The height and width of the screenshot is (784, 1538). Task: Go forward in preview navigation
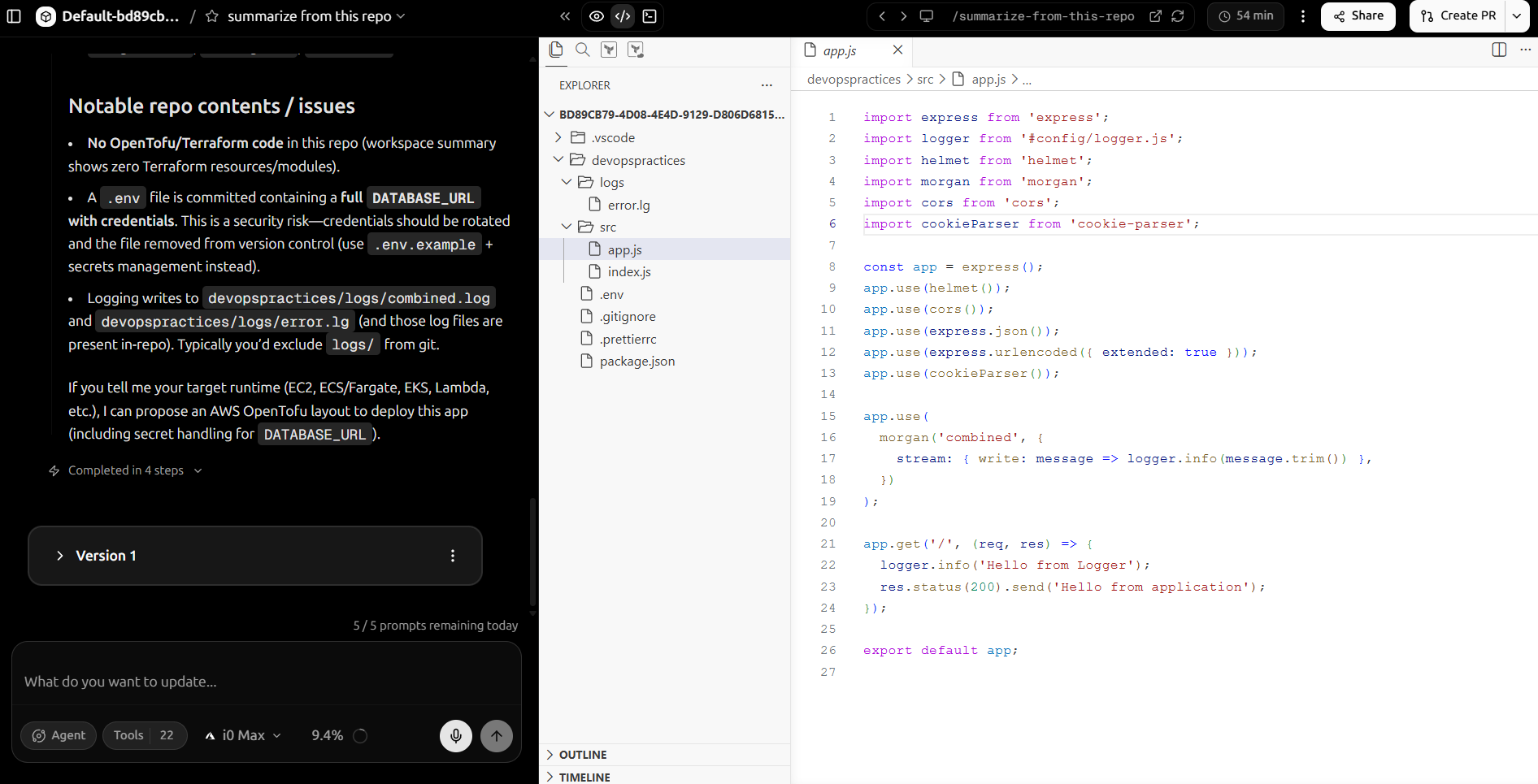pos(903,16)
